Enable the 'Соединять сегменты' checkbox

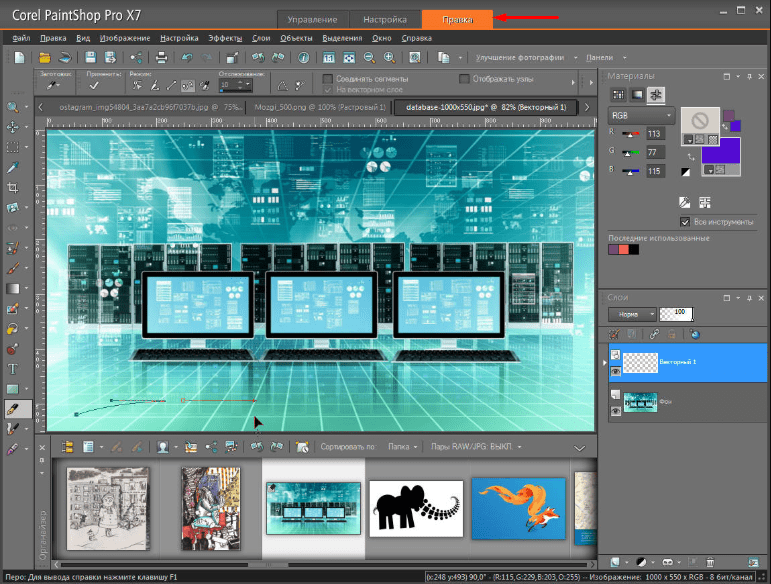click(x=327, y=78)
